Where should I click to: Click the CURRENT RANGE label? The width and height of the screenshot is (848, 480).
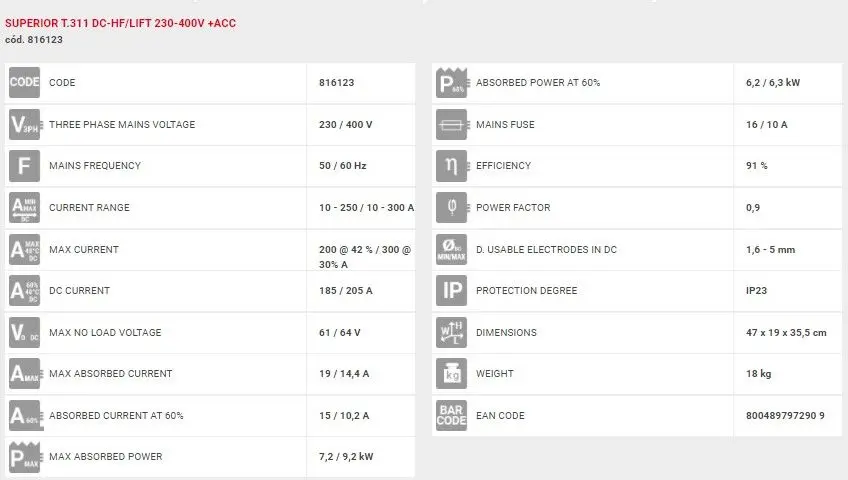tap(89, 208)
